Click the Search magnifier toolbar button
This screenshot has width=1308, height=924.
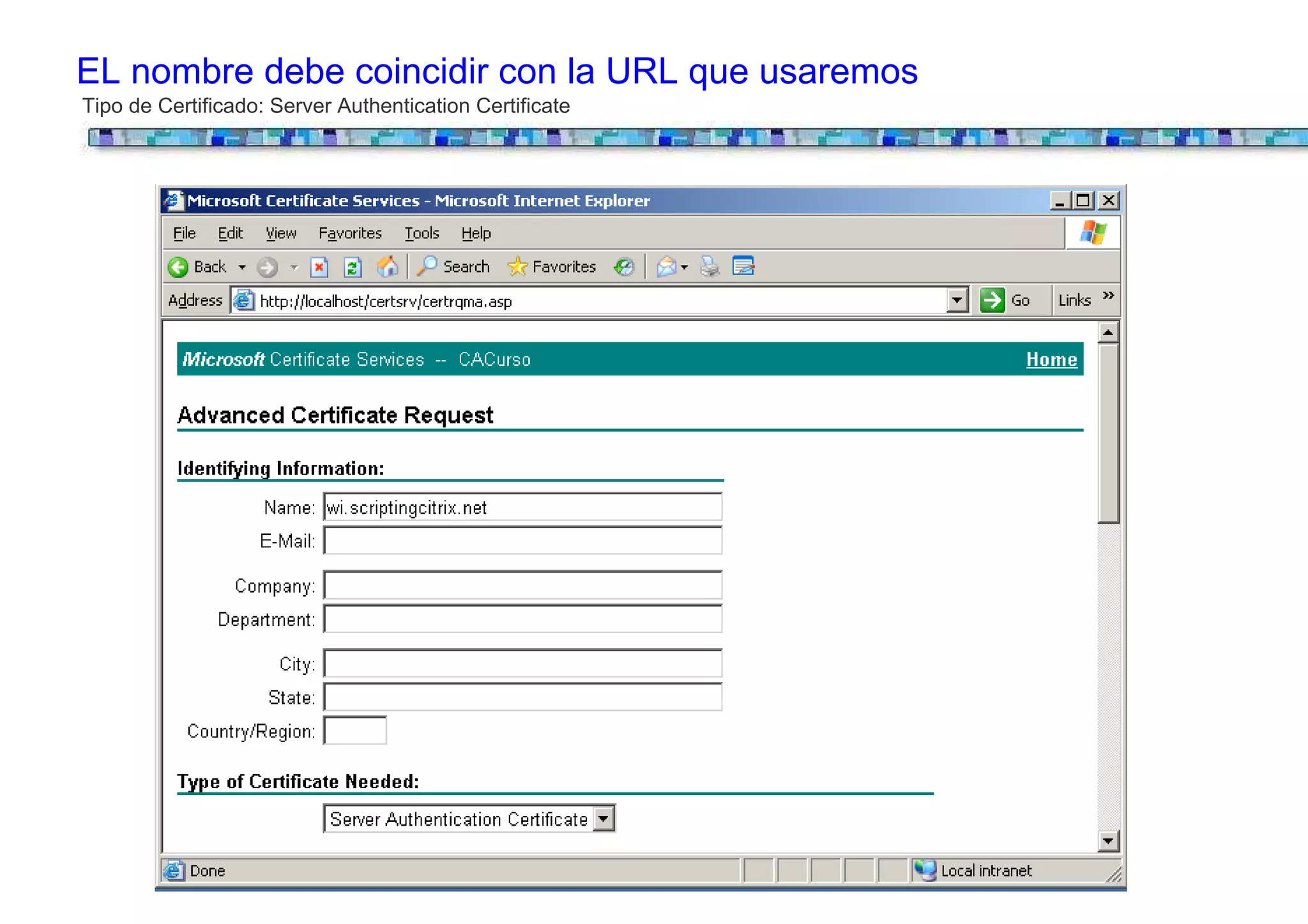453,266
